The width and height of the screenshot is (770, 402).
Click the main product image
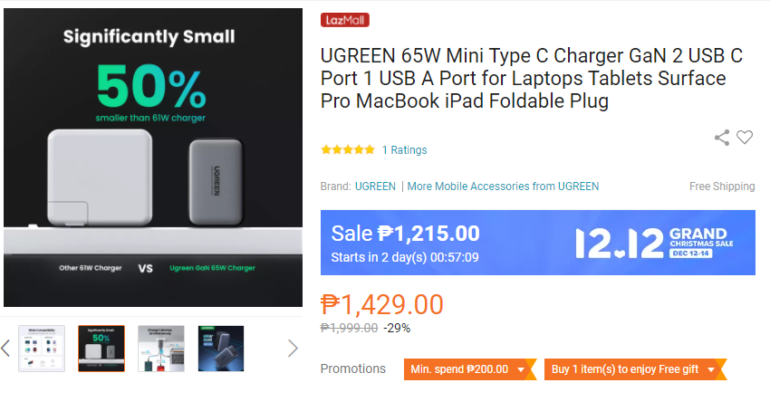[151, 157]
